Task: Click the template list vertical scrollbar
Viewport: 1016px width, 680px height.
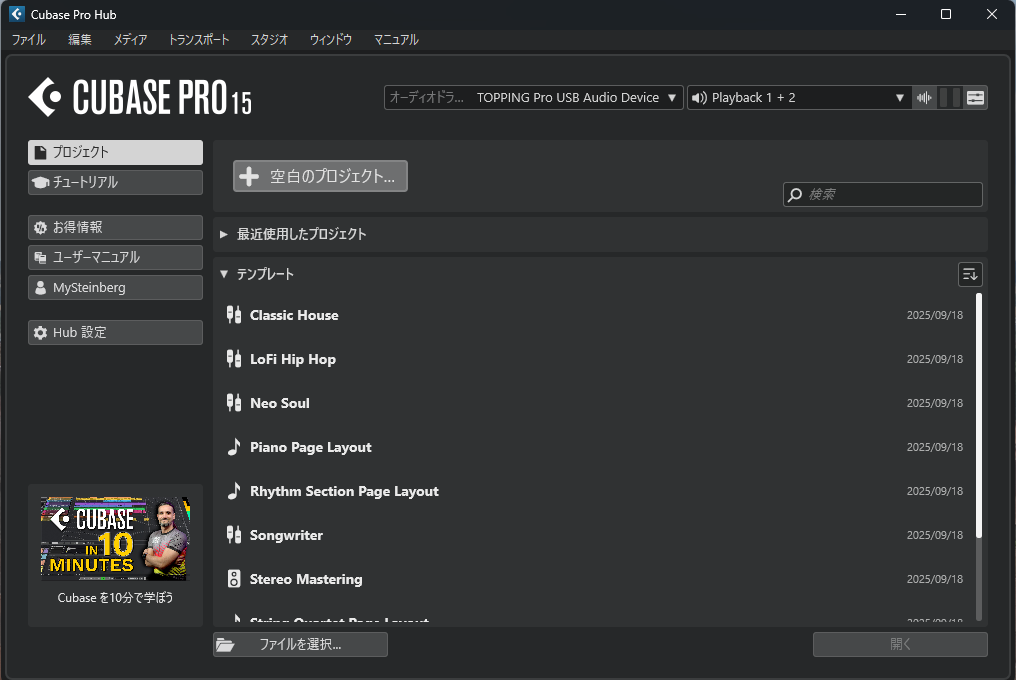Action: point(979,415)
